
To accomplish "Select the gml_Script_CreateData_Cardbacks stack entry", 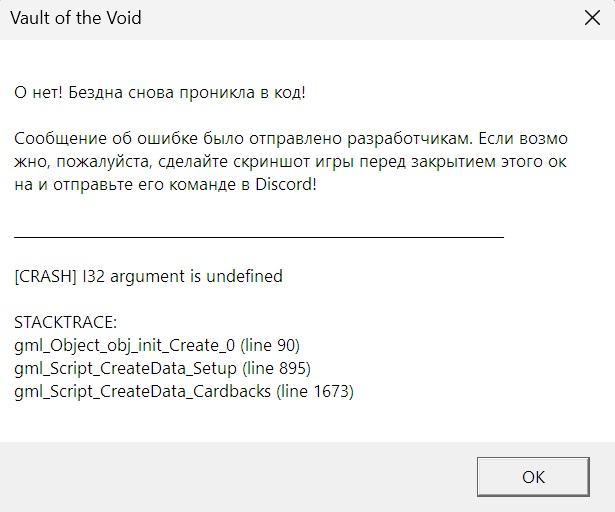I will pyautogui.click(x=143, y=392).
